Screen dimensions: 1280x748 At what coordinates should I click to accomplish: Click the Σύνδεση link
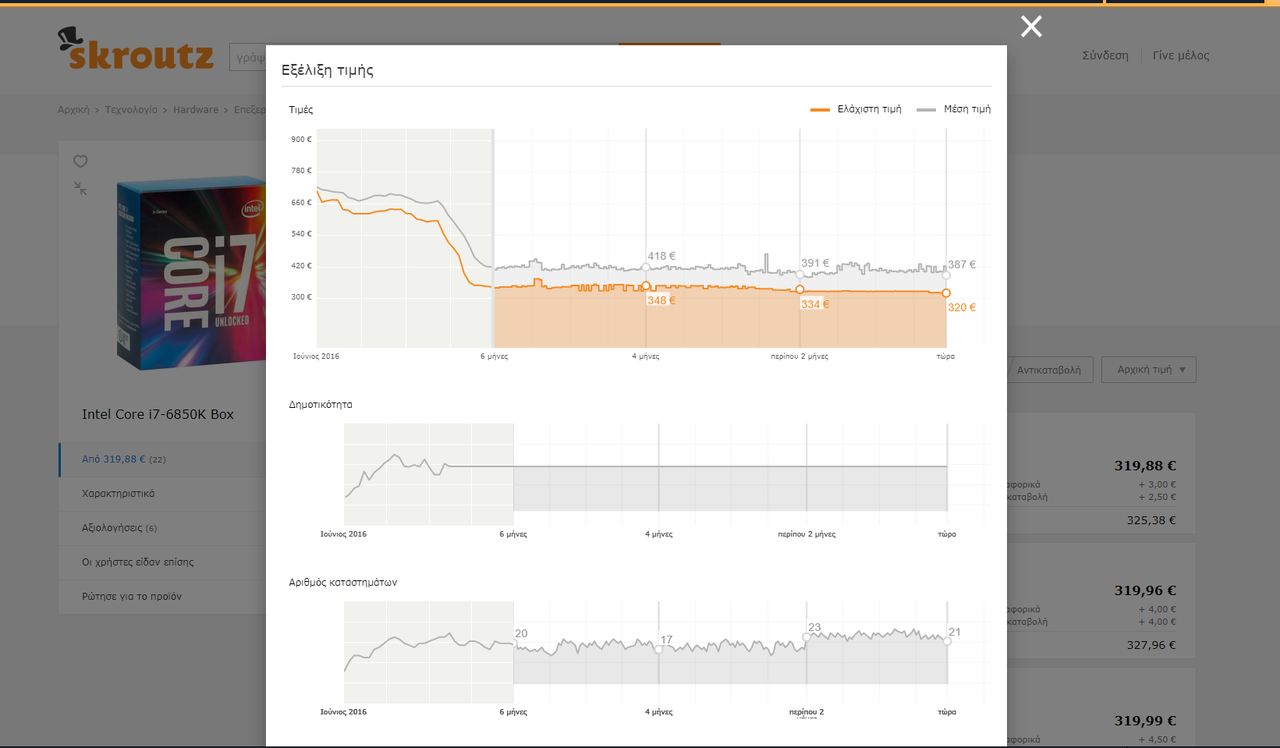click(x=1105, y=55)
